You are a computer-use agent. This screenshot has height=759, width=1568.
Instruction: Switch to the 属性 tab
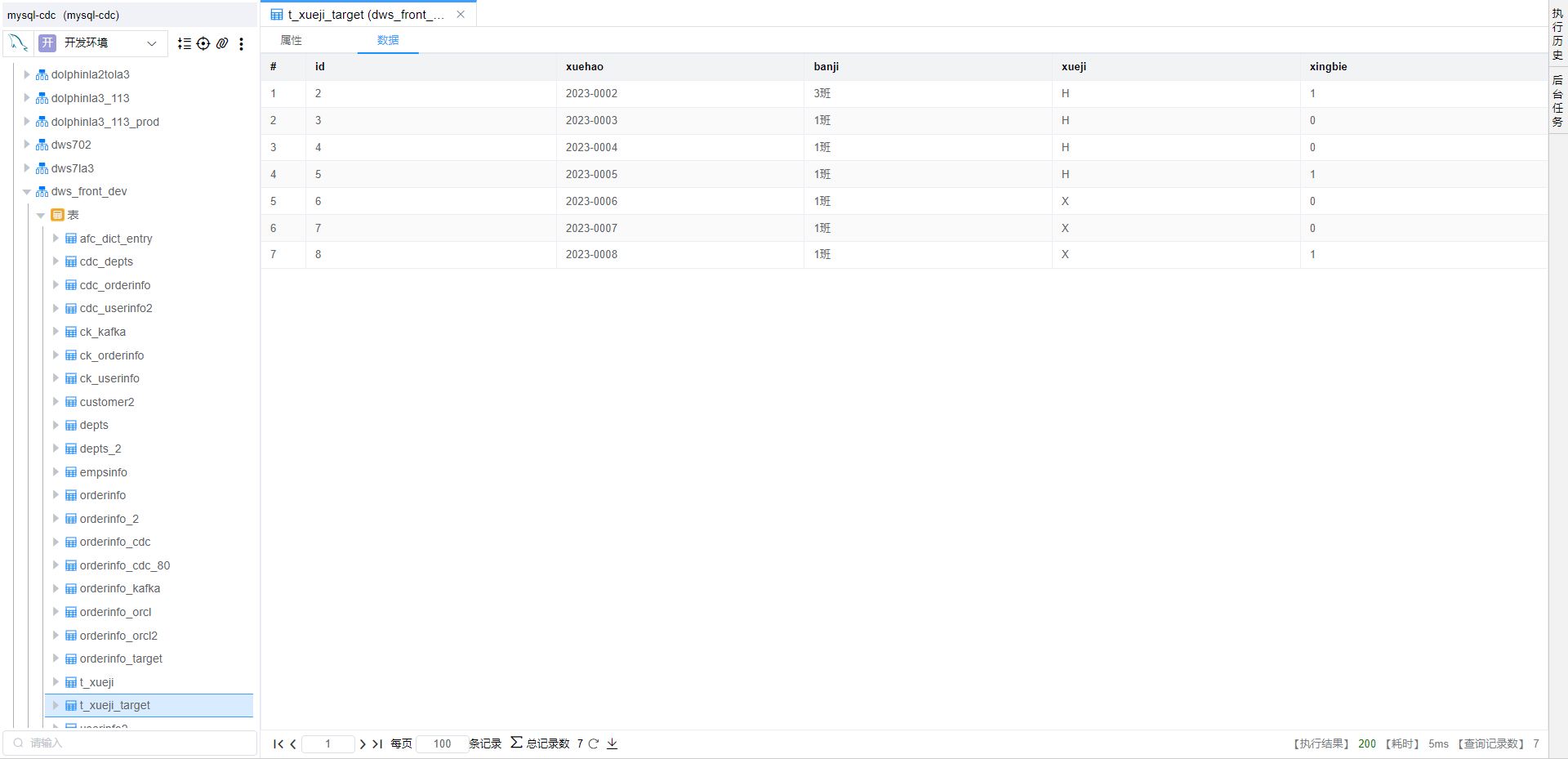(292, 40)
